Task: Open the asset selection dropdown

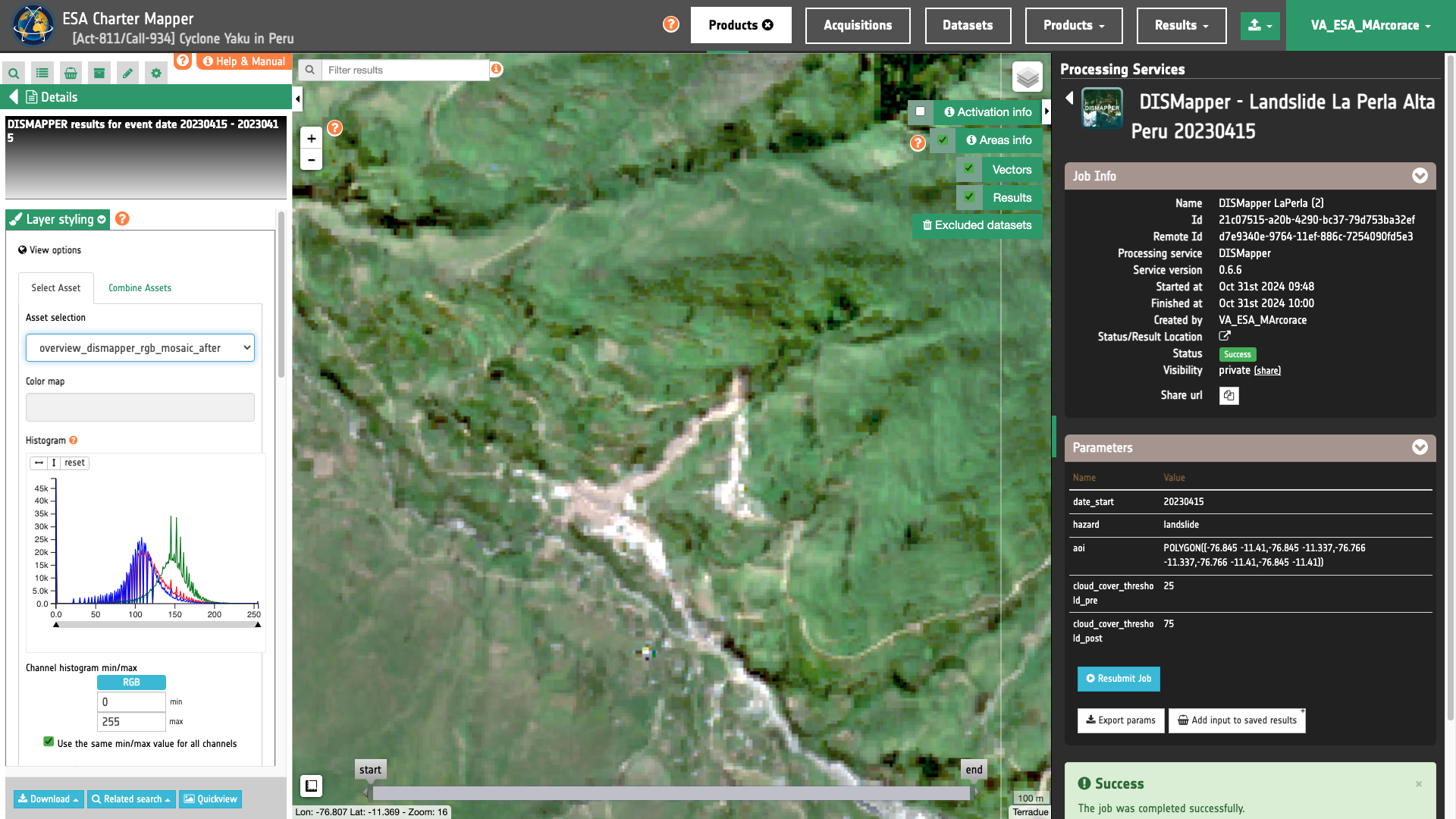Action: click(x=140, y=348)
